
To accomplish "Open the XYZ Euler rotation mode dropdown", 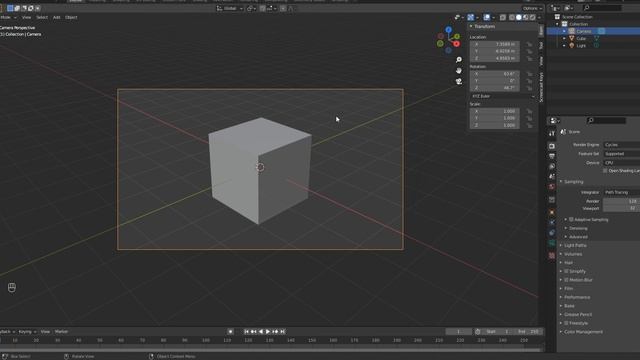I will (x=503, y=96).
